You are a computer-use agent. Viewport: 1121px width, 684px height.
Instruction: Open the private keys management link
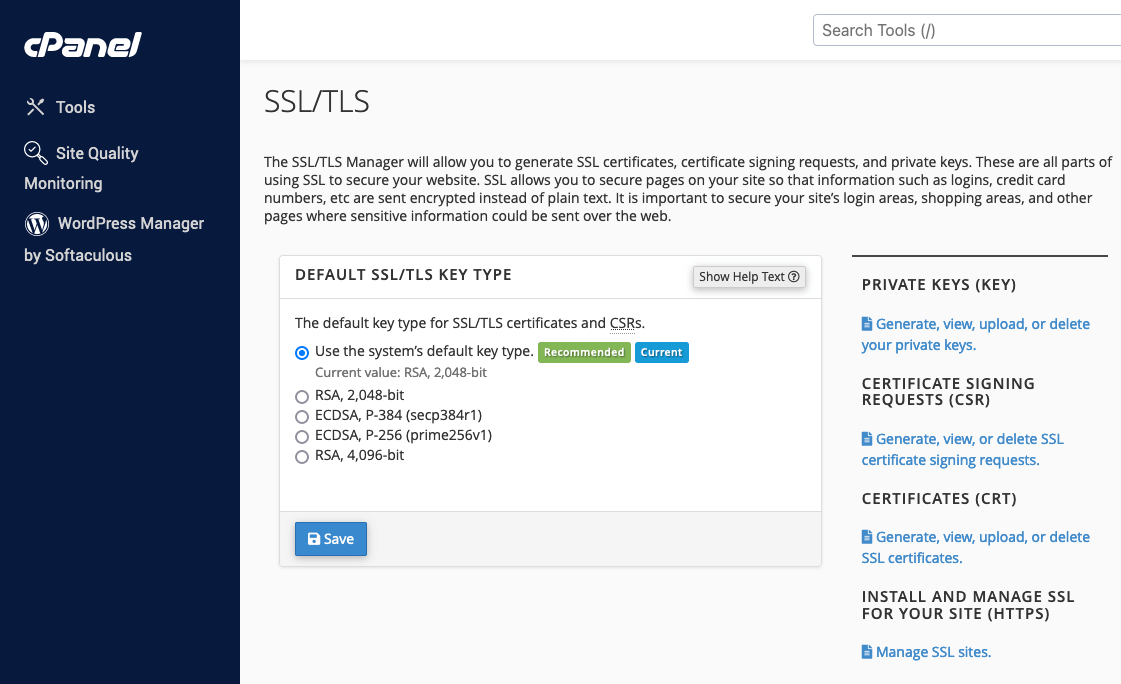coord(975,334)
